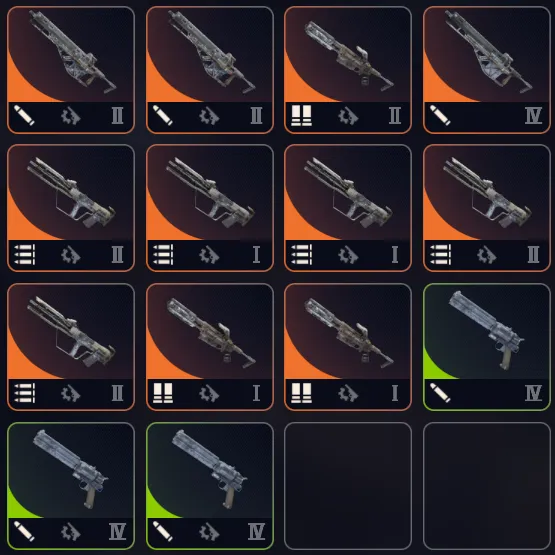Click the single bullet icon on the orange tier IV rifle
Screen dimensions: 555x555
440,115
